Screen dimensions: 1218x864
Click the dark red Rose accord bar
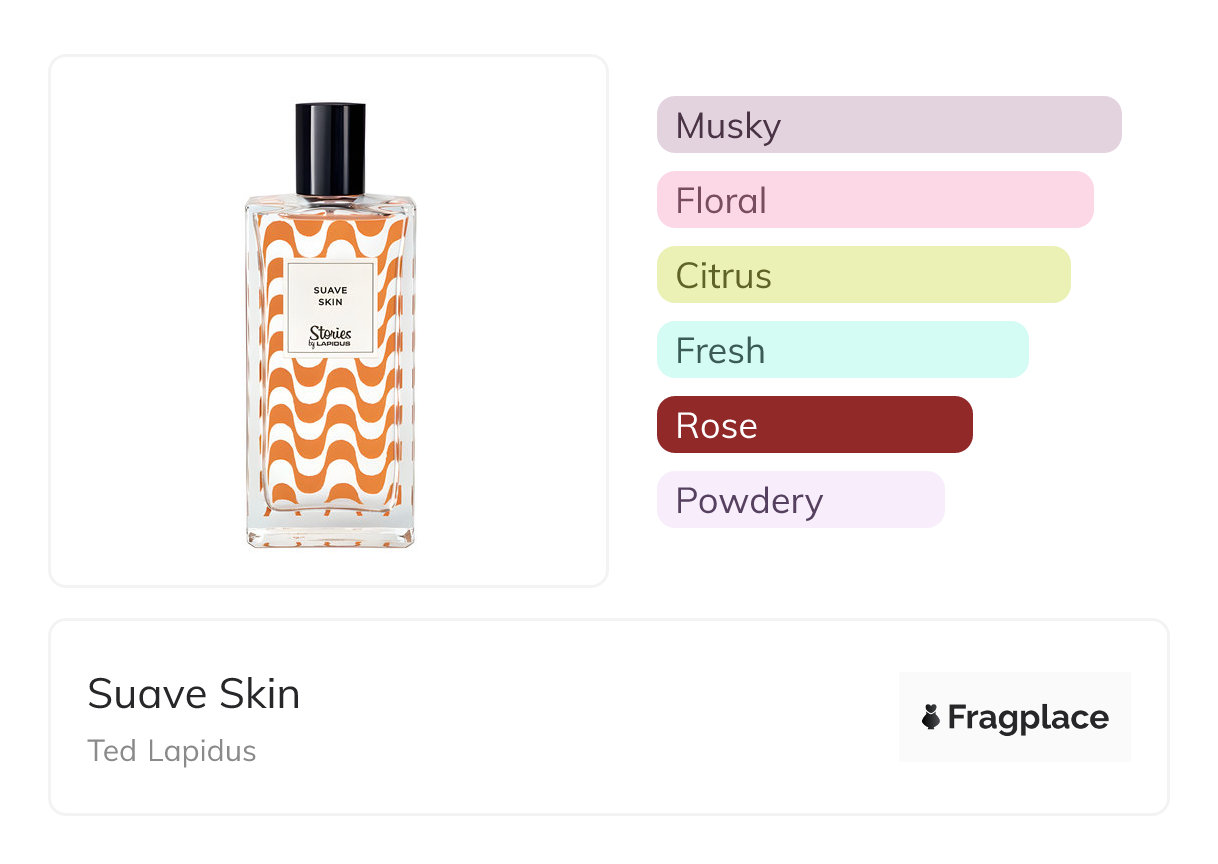tap(814, 425)
